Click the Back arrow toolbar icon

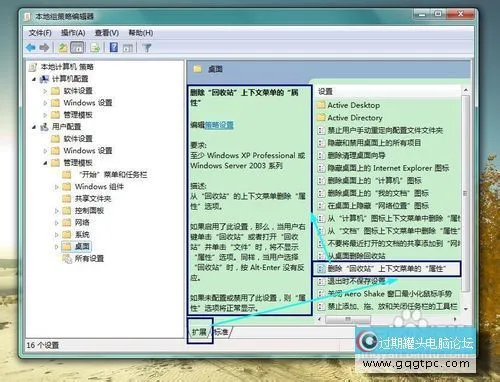[31, 48]
